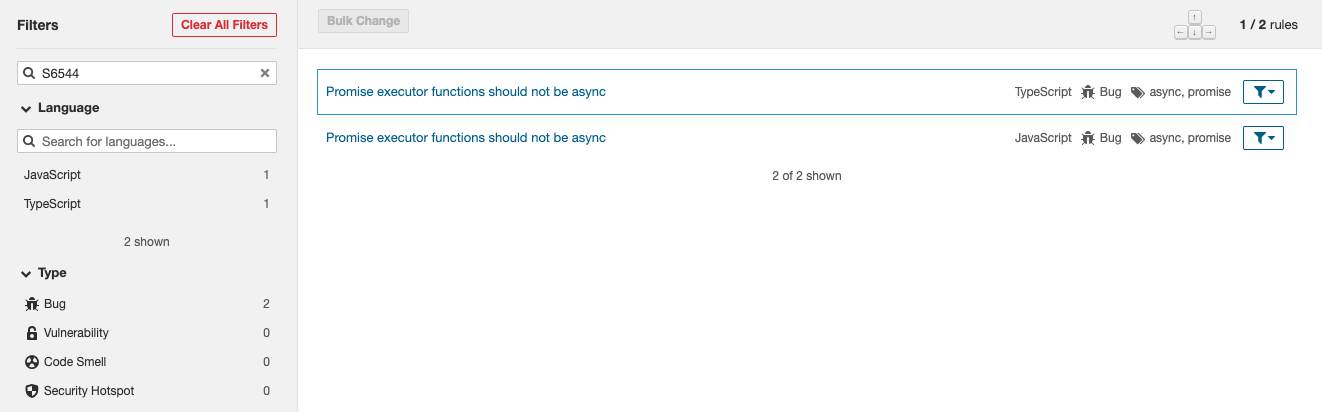This screenshot has height=412, width=1322.
Task: Focus the Search for languages input field
Action: point(147,142)
